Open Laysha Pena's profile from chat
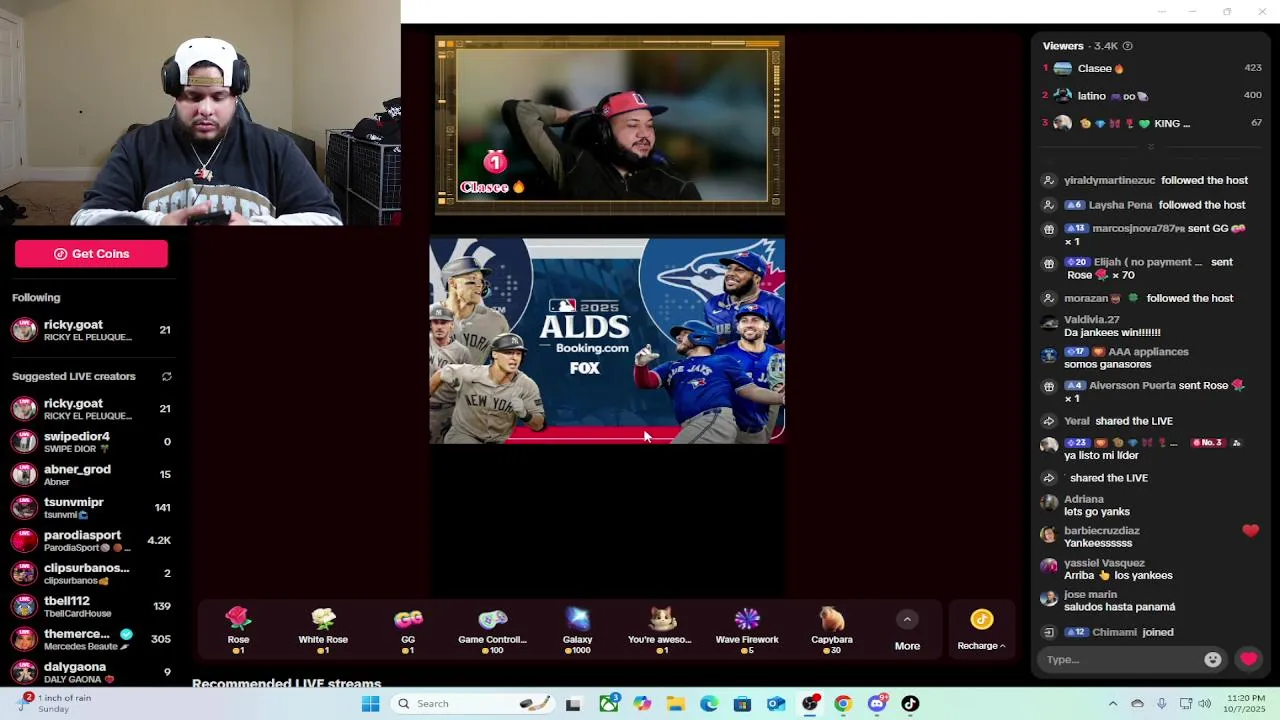 pos(1120,205)
